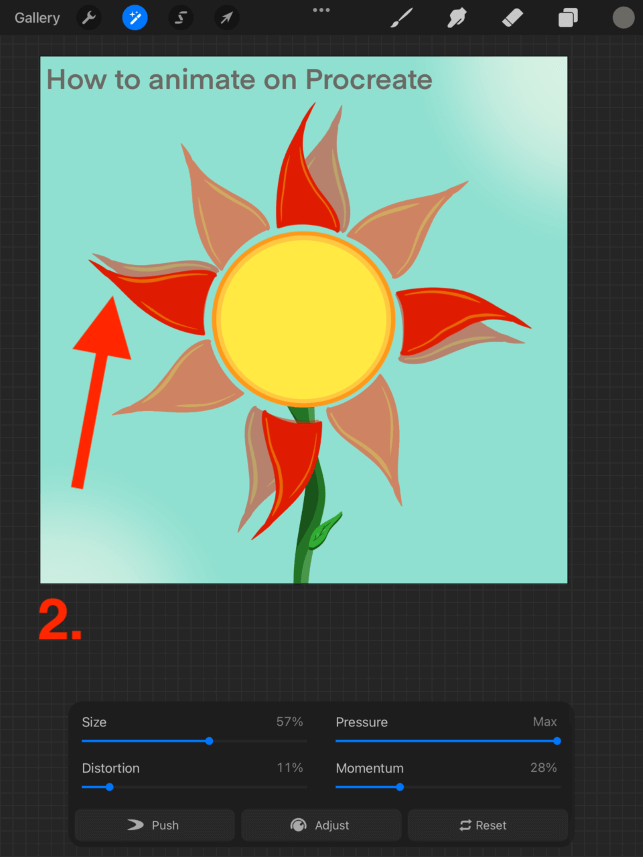Tap the green leaf on the stem
This screenshot has width=643, height=857.
324,532
